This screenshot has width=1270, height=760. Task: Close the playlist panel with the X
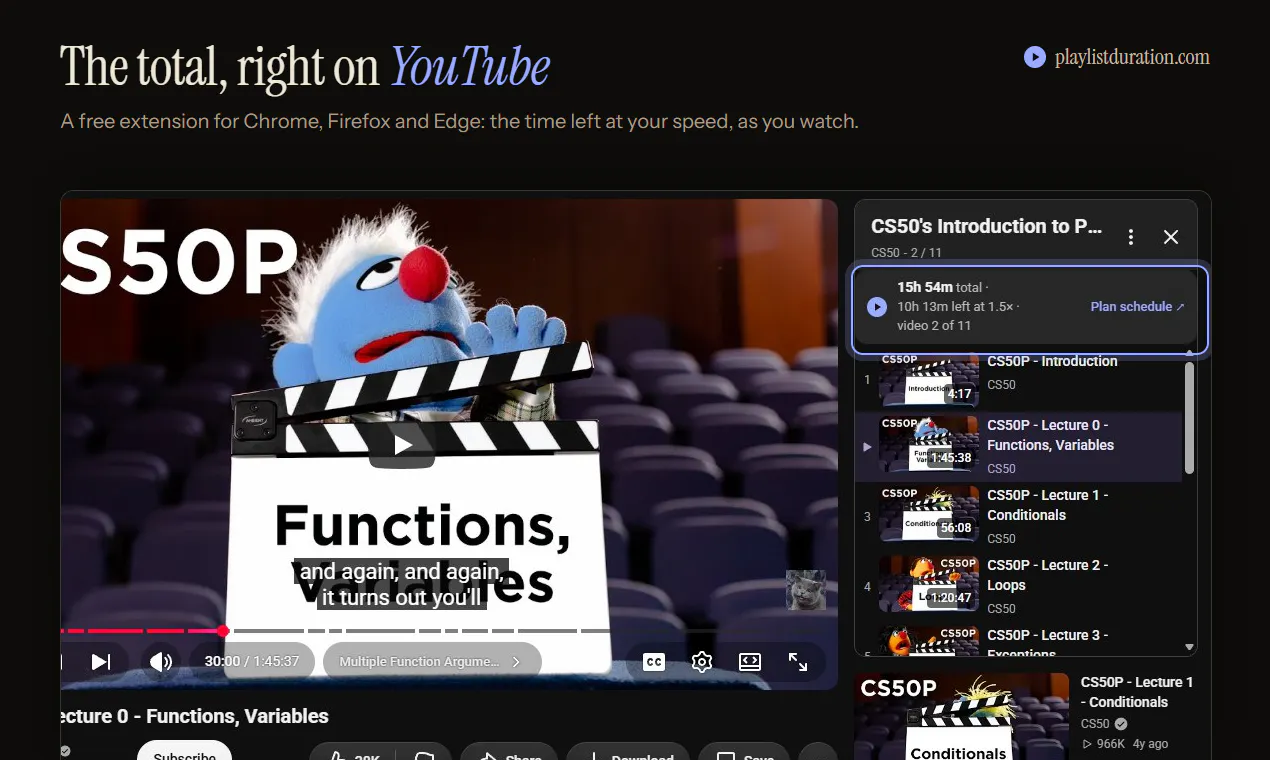tap(1171, 237)
